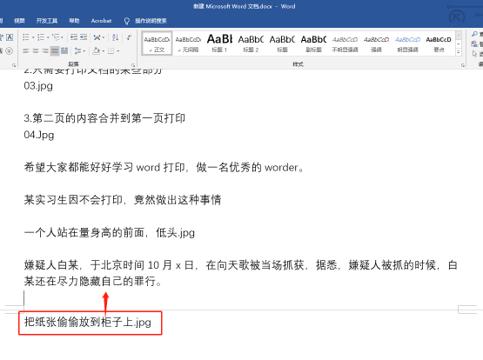Apply the 标题 2 heading style
The height and width of the screenshot is (360, 483).
click(251, 43)
